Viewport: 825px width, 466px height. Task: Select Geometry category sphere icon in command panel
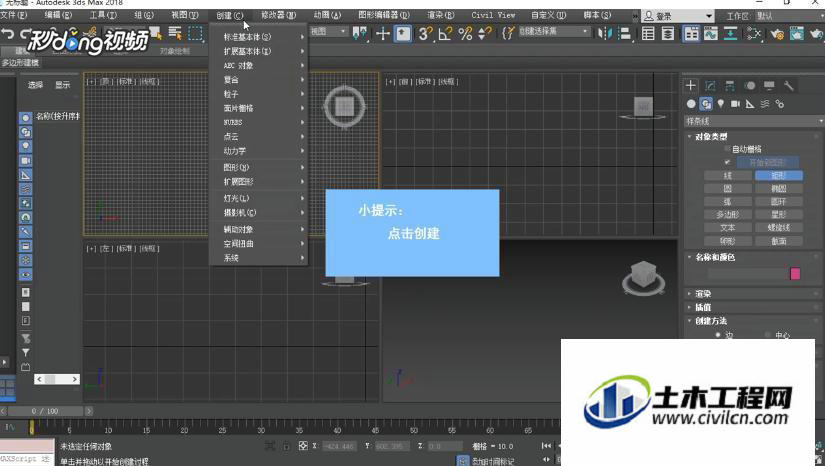[691, 104]
